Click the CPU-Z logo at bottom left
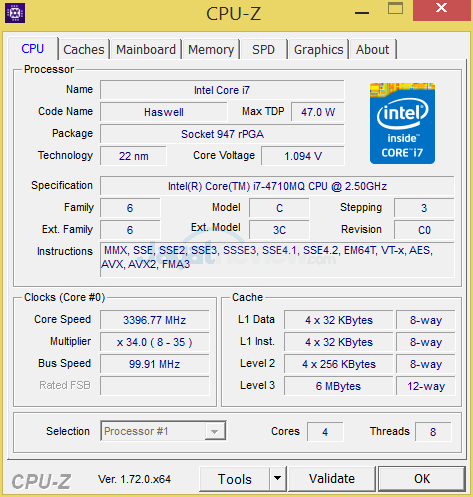This screenshot has width=473, height=497. click(x=41, y=482)
